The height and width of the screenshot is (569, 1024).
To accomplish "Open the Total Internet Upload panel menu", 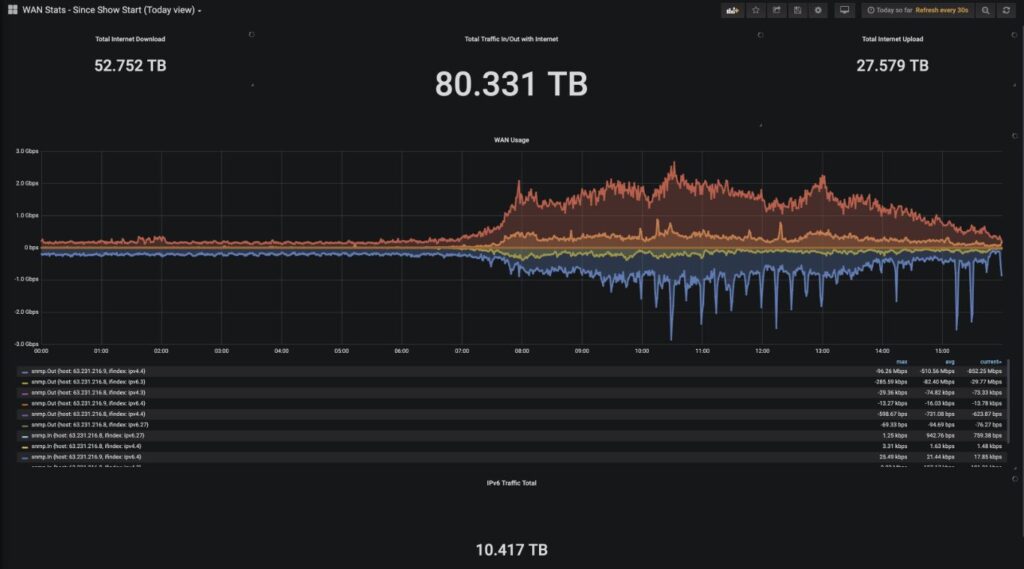I will pos(892,39).
